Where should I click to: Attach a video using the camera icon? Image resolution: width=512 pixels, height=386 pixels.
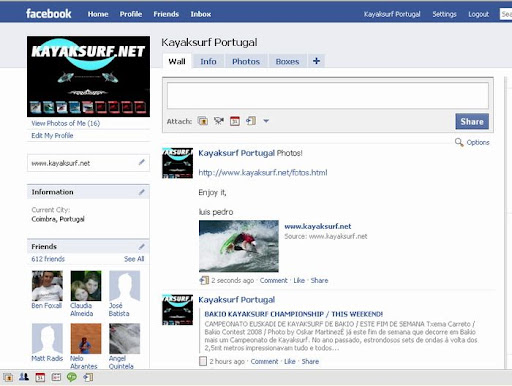(x=219, y=121)
